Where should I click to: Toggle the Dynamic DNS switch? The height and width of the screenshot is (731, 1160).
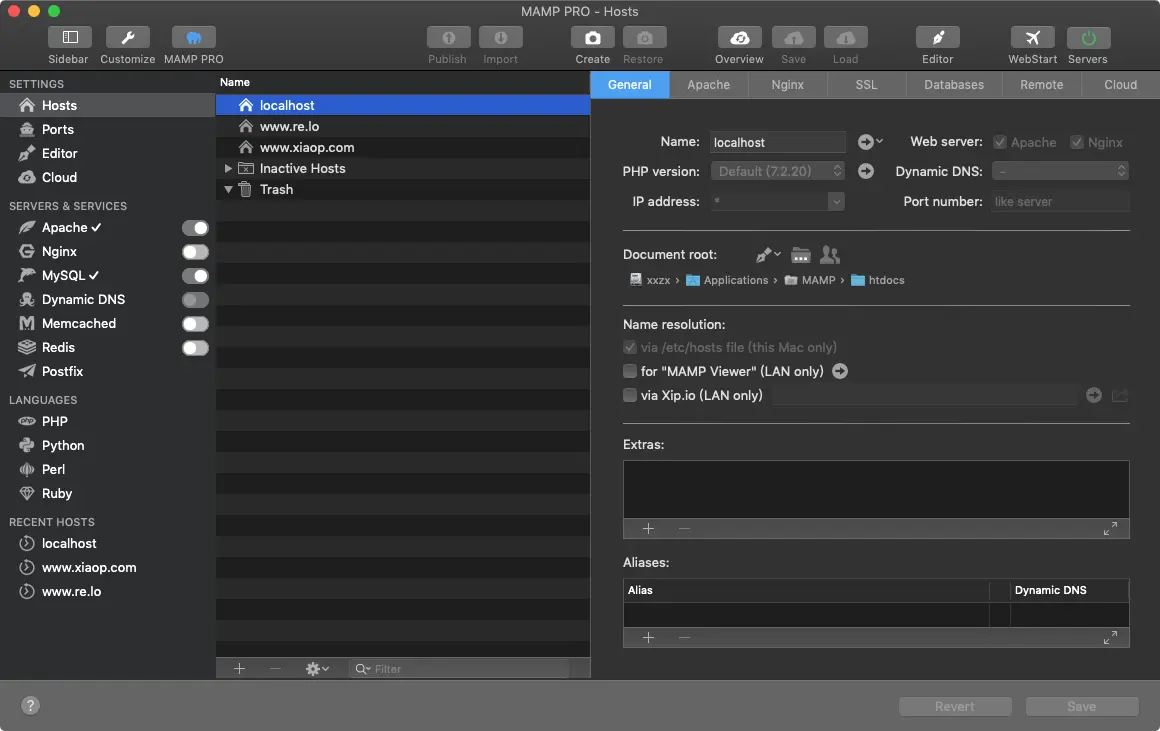coord(195,300)
